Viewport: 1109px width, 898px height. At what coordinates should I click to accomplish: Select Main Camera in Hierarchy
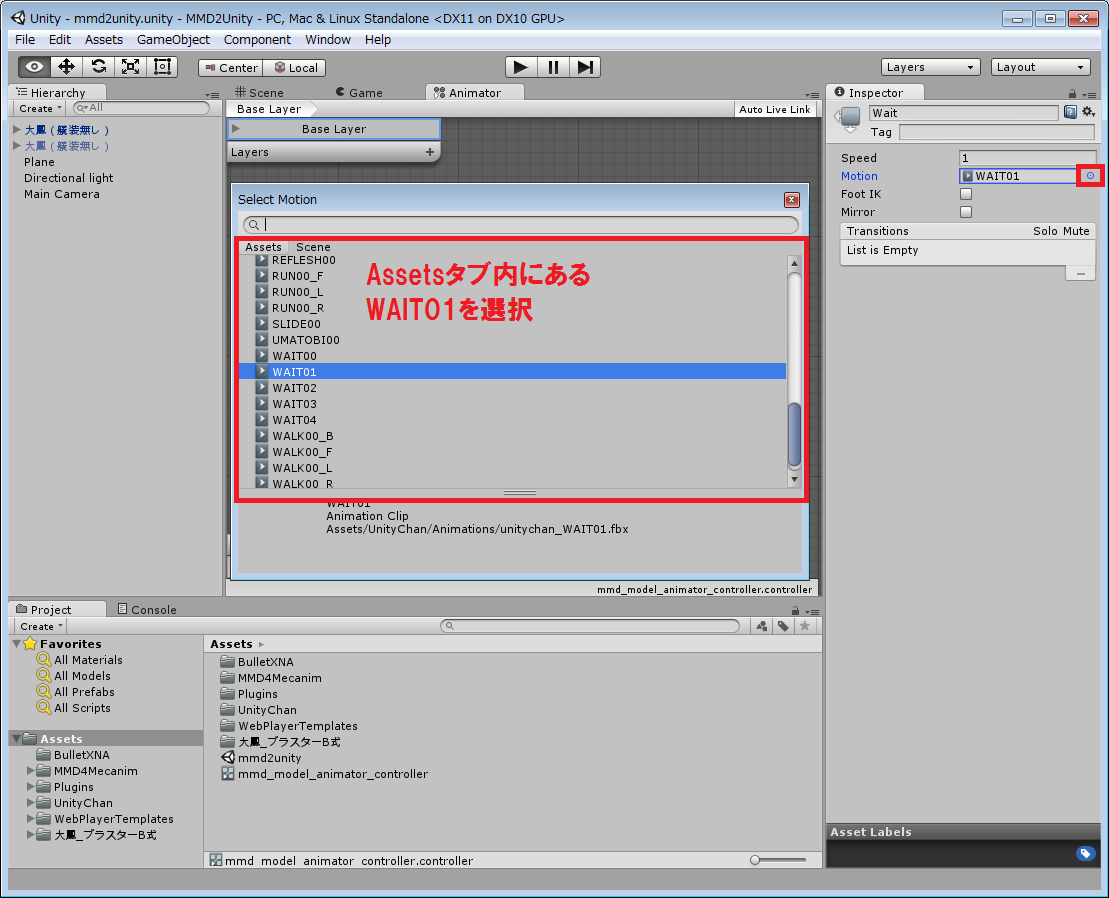[x=62, y=194]
